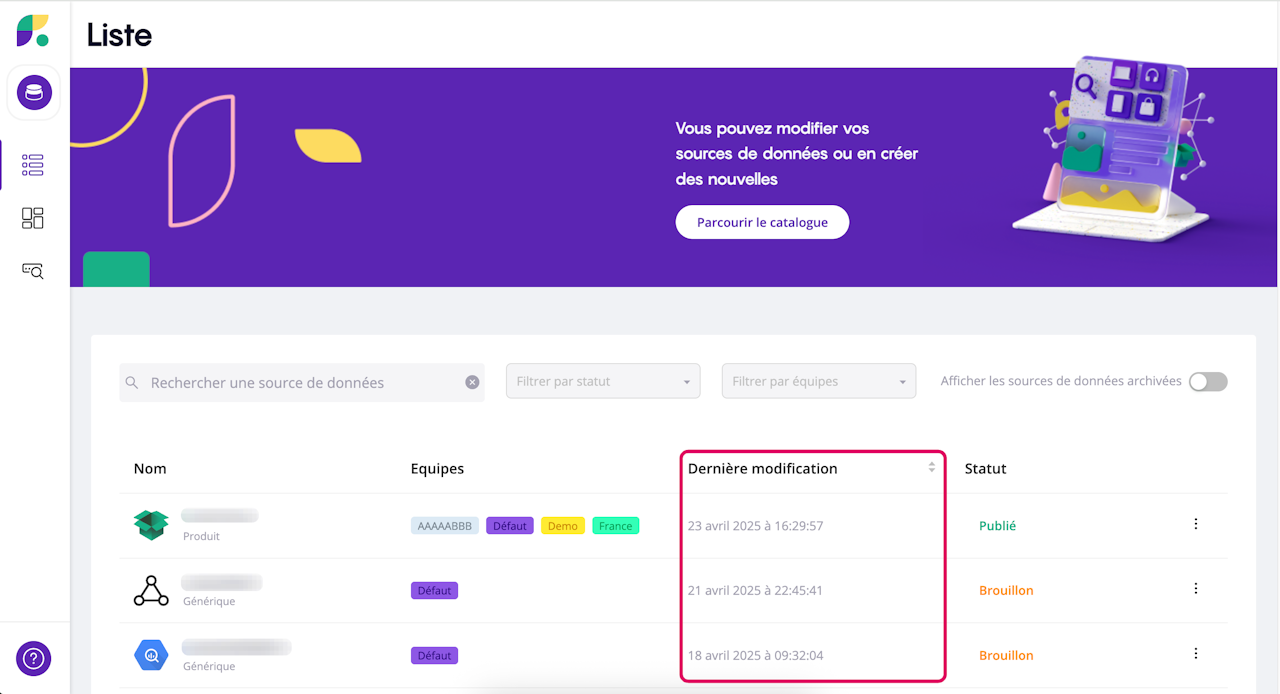Click the Nom column header
Image resolution: width=1280 pixels, height=694 pixels.
[150, 468]
